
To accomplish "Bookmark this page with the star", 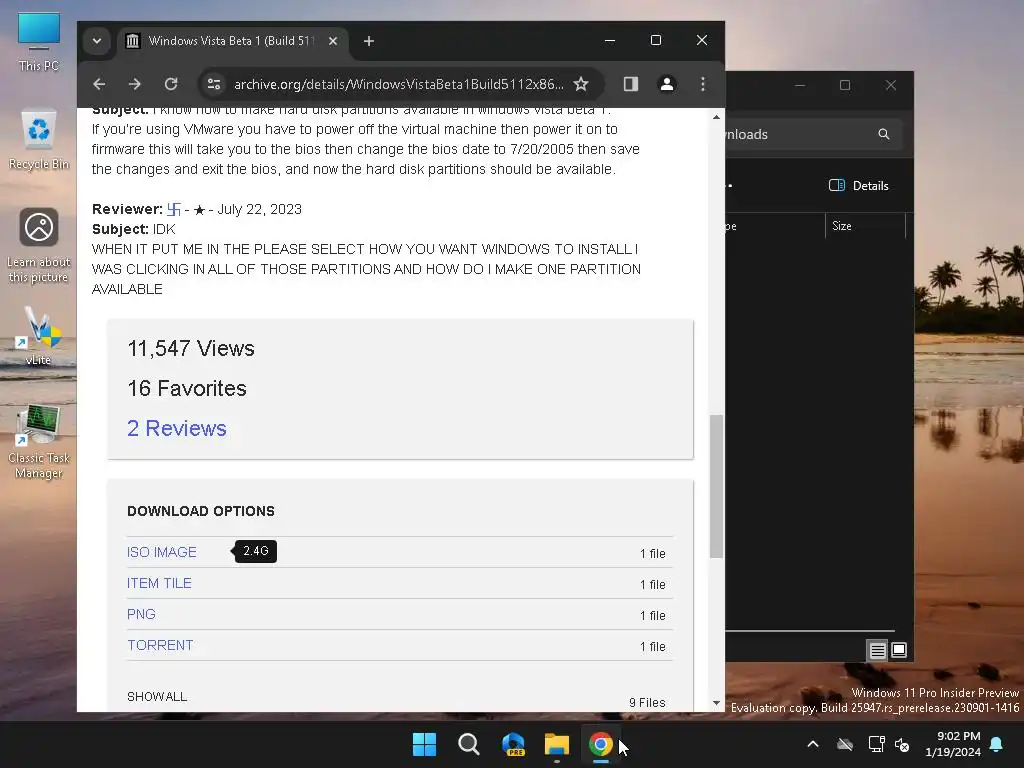I will (581, 84).
